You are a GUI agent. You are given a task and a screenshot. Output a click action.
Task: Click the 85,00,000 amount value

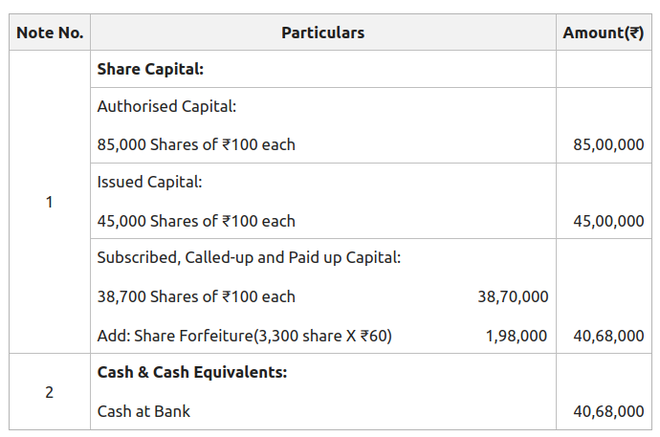pos(608,144)
